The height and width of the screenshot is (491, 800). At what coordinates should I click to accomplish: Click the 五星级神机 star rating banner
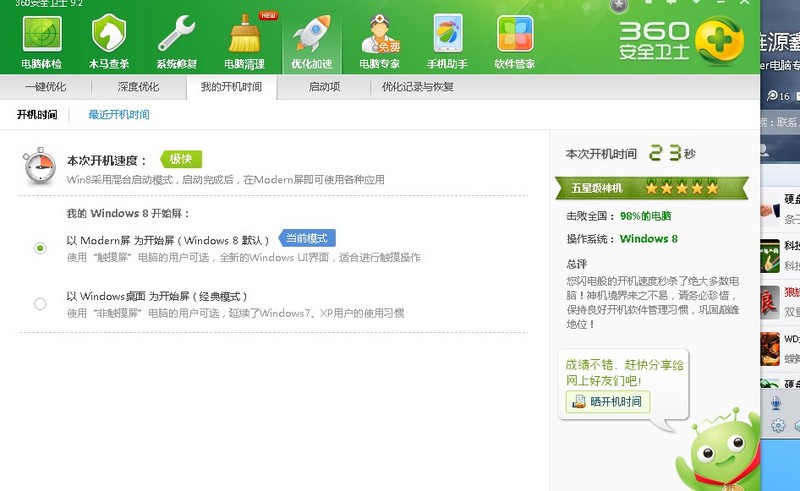tap(652, 188)
